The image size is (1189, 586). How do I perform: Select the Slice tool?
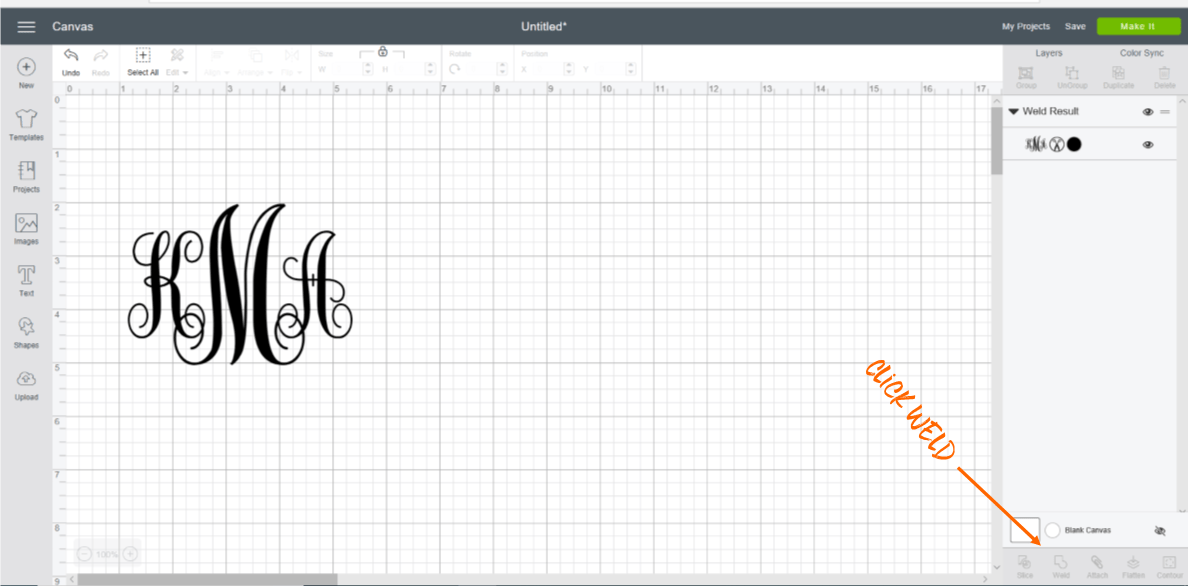coord(1025,566)
